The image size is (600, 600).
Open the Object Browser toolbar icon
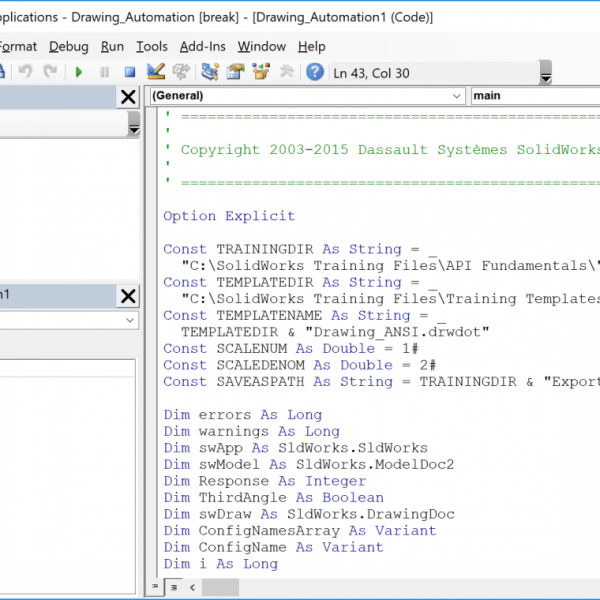tap(261, 72)
